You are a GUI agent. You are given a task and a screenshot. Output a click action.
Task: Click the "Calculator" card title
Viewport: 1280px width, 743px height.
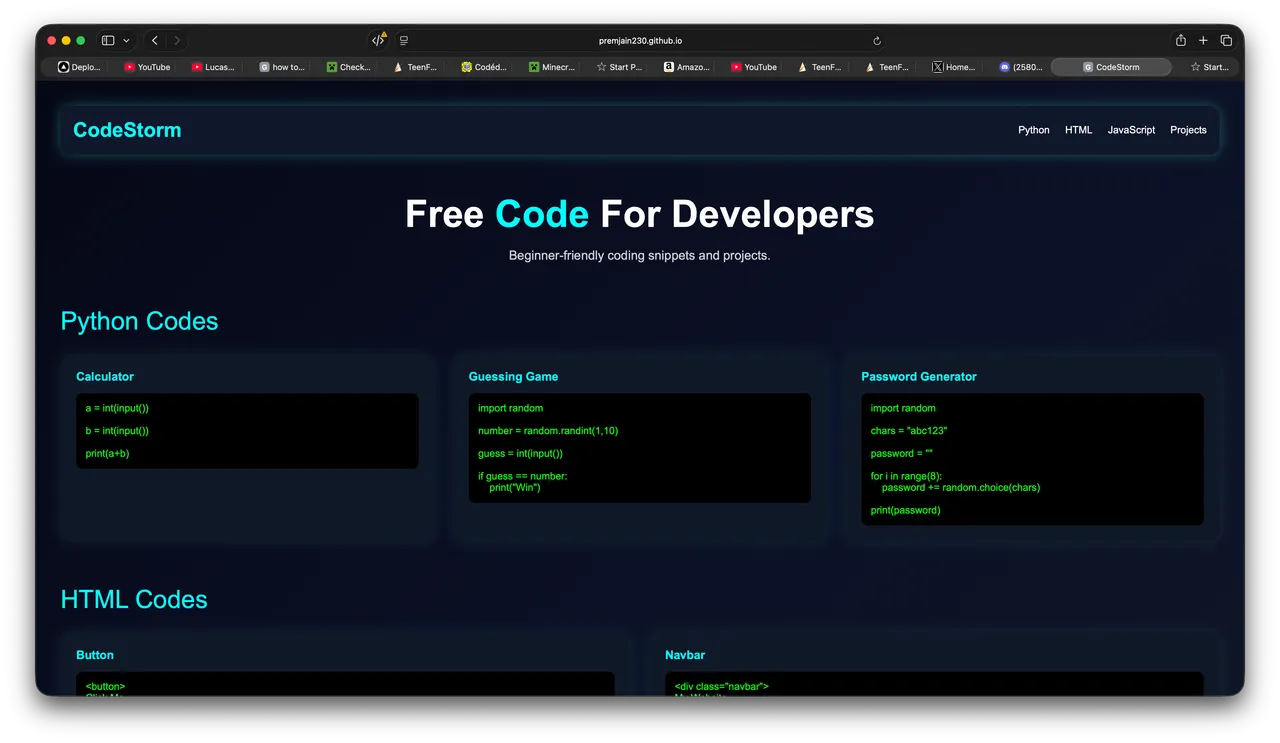tap(105, 377)
